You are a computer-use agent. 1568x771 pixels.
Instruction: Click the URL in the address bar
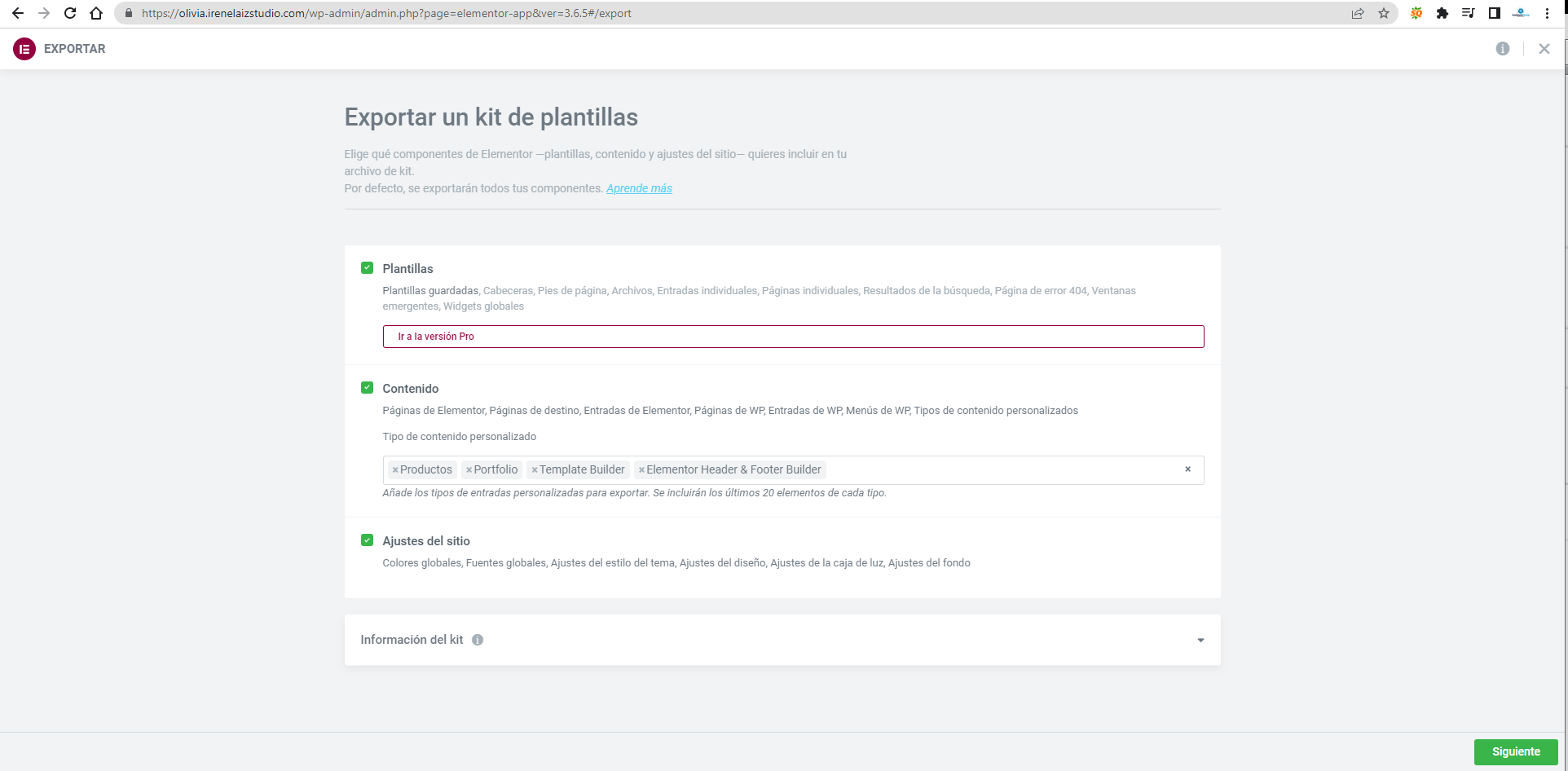coord(386,13)
